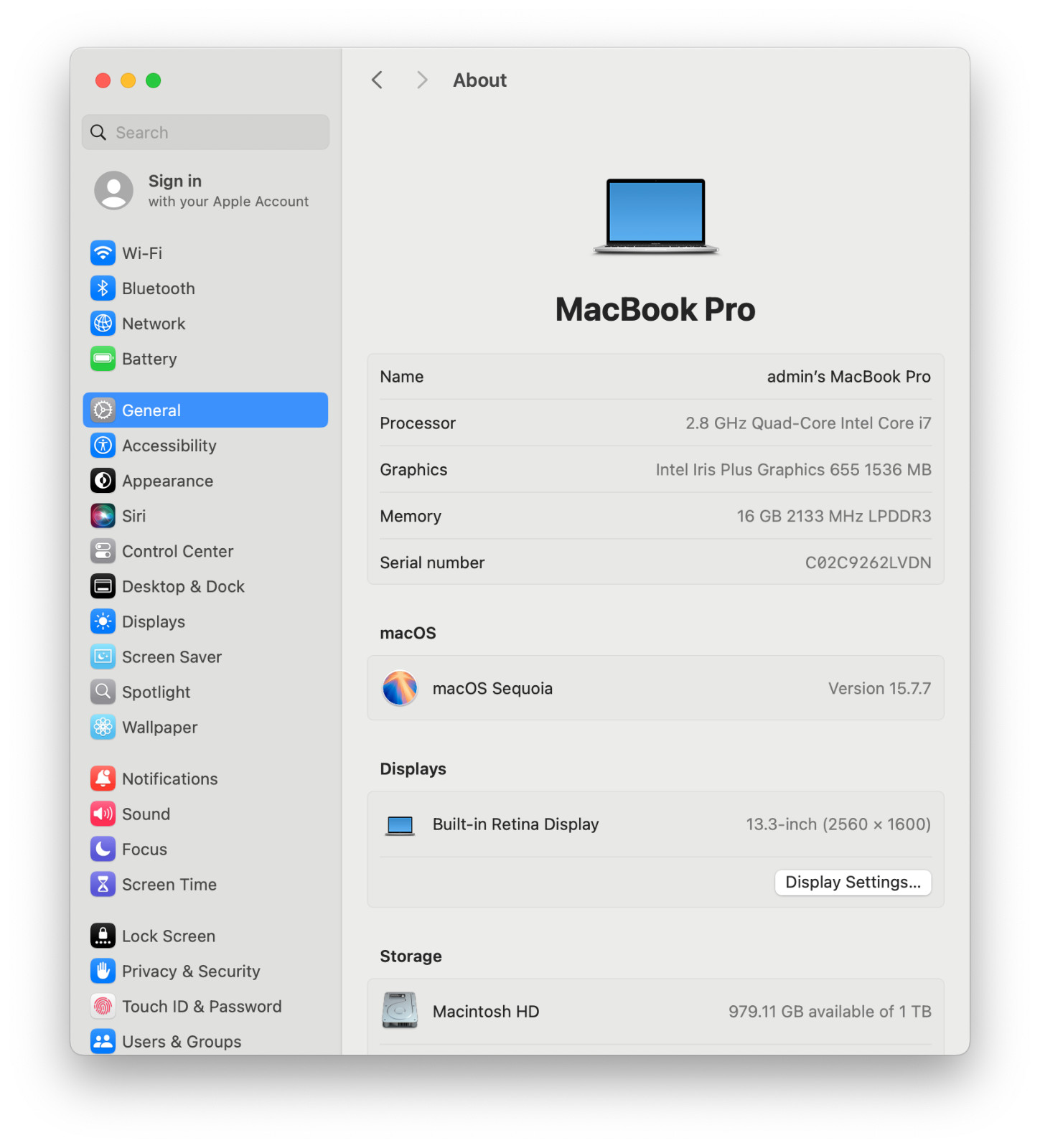This screenshot has width=1040, height=1148.
Task: Click the Version 15.7.7 text
Action: 879,688
